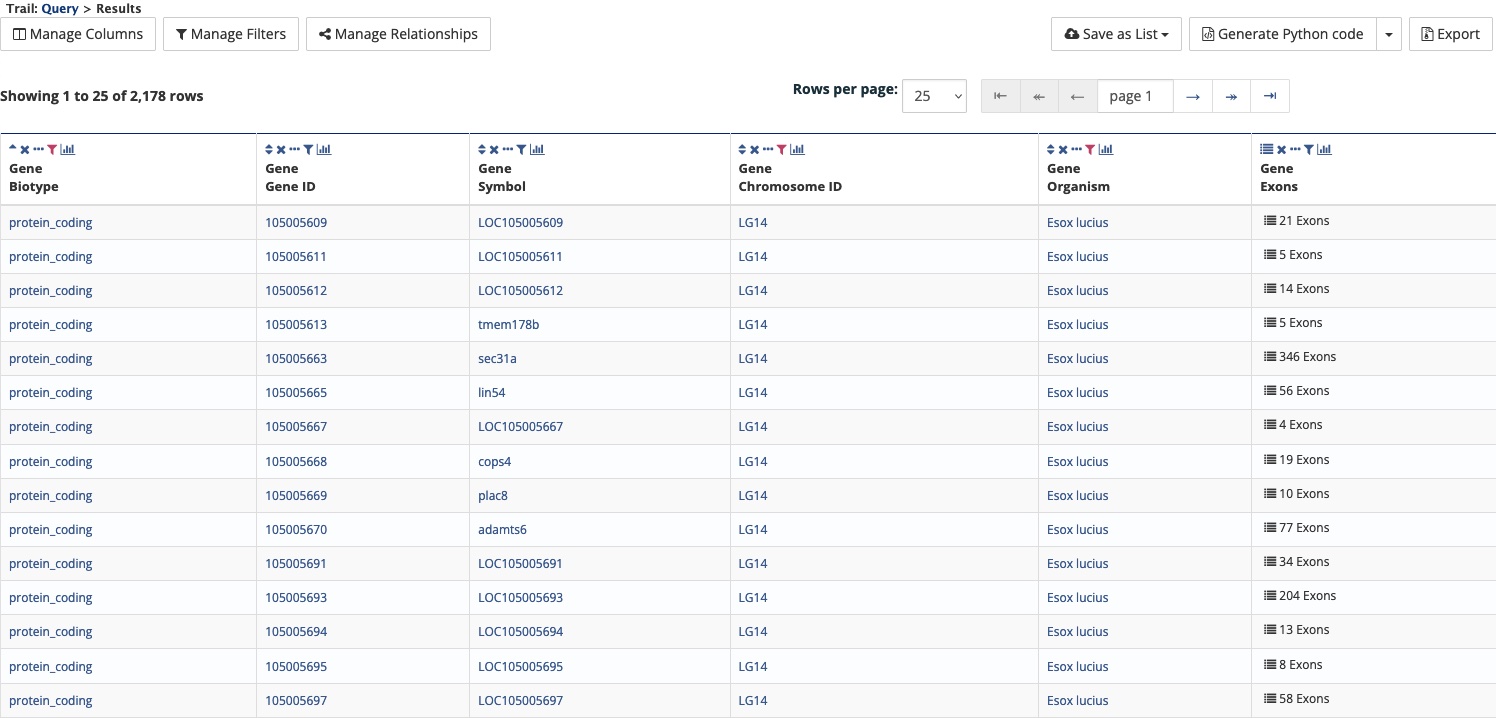Expand the code language dropdown arrow
This screenshot has width=1496, height=718.
(x=1389, y=34)
